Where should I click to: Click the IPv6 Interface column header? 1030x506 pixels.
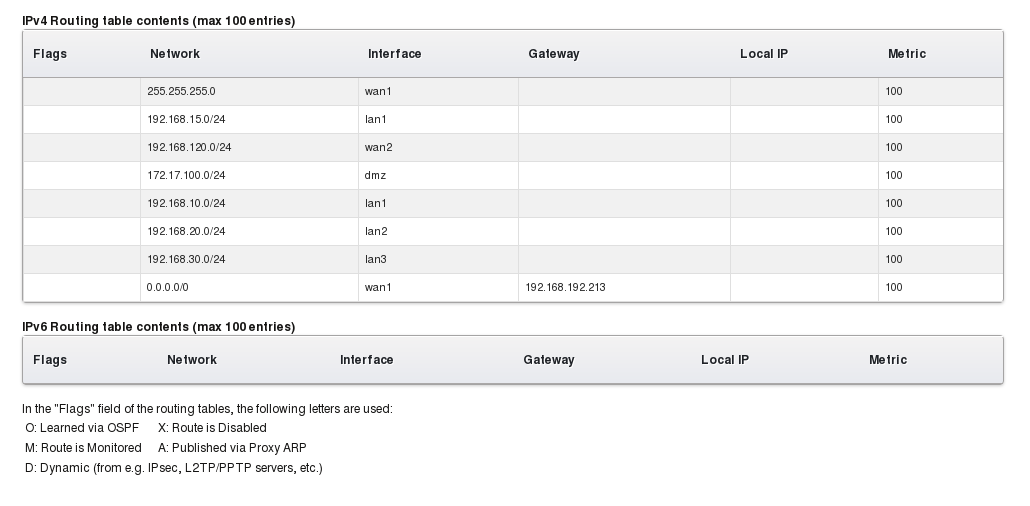366,360
